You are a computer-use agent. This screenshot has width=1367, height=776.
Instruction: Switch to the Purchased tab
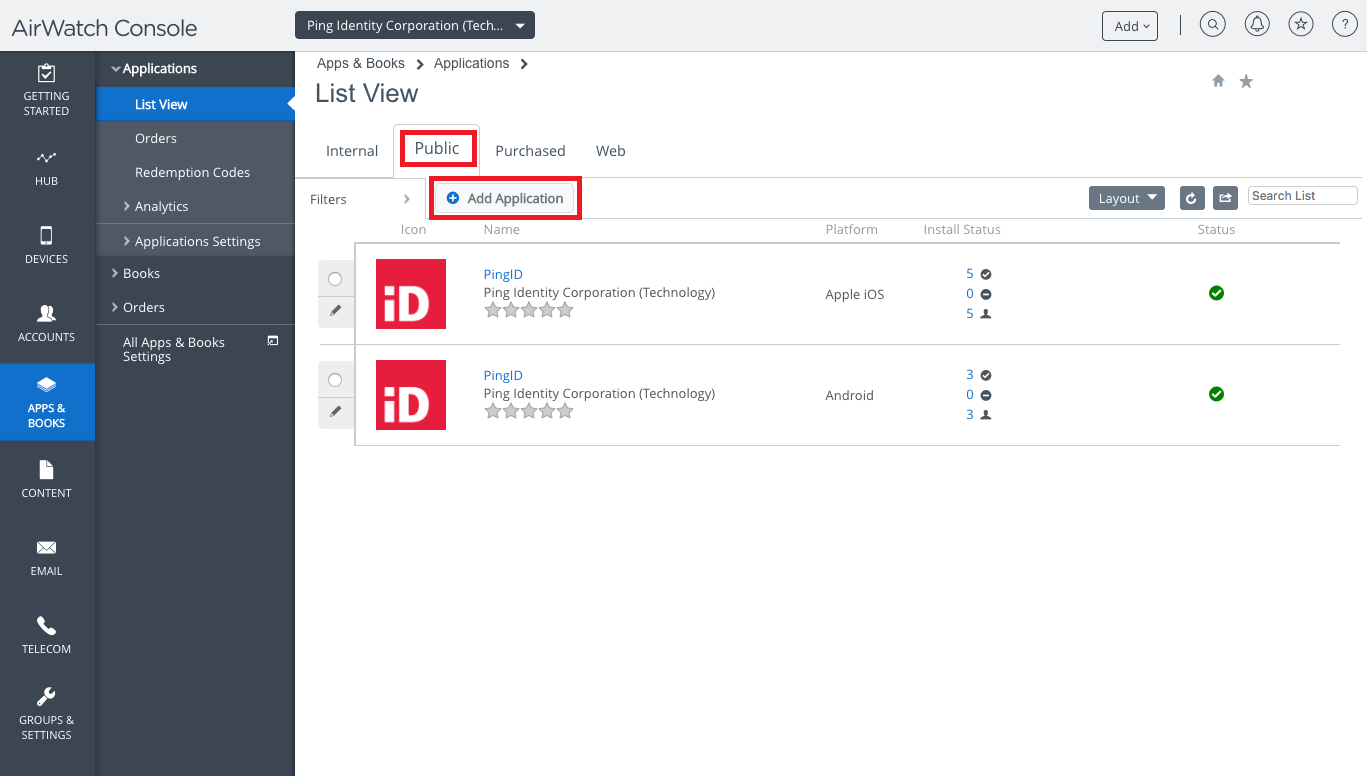pyautogui.click(x=530, y=151)
